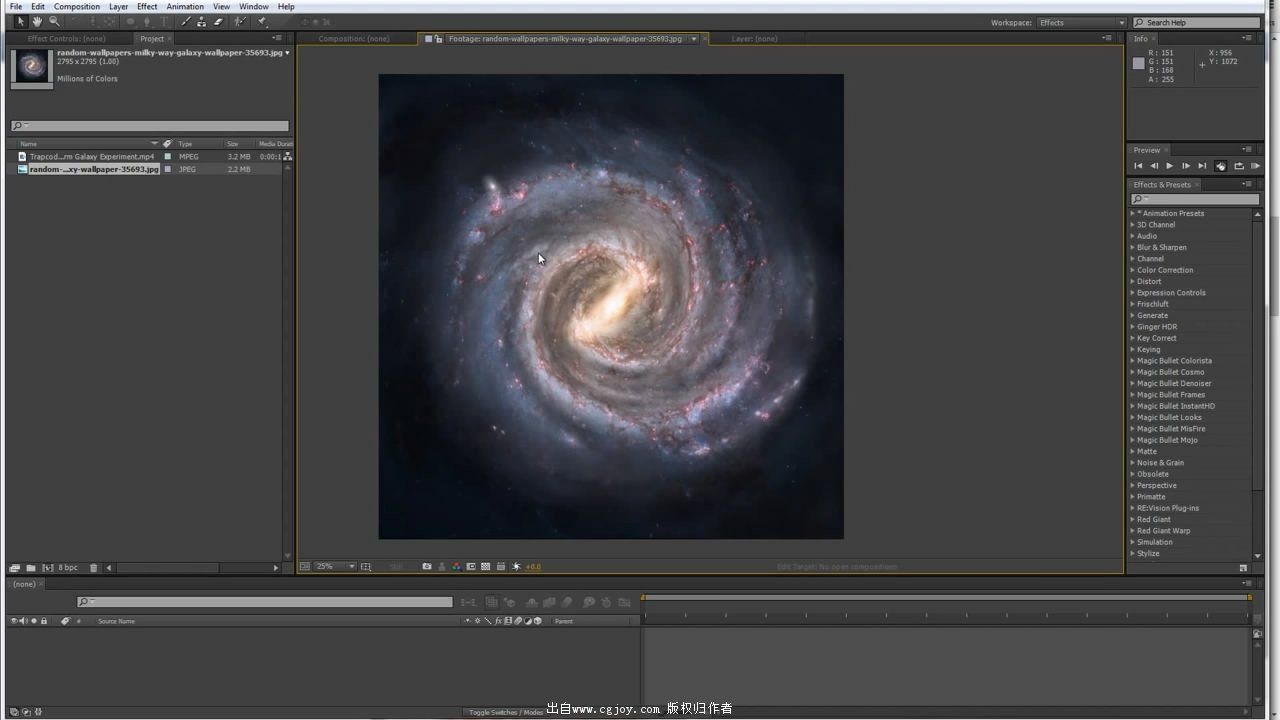
Task: Jump to first frame in Preview panel
Action: tap(1138, 166)
